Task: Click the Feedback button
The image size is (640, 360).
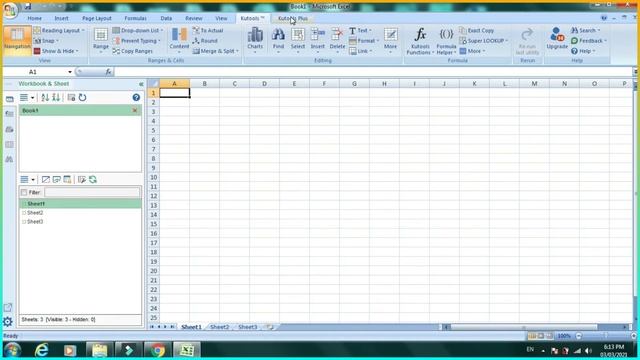Action: 589,41
